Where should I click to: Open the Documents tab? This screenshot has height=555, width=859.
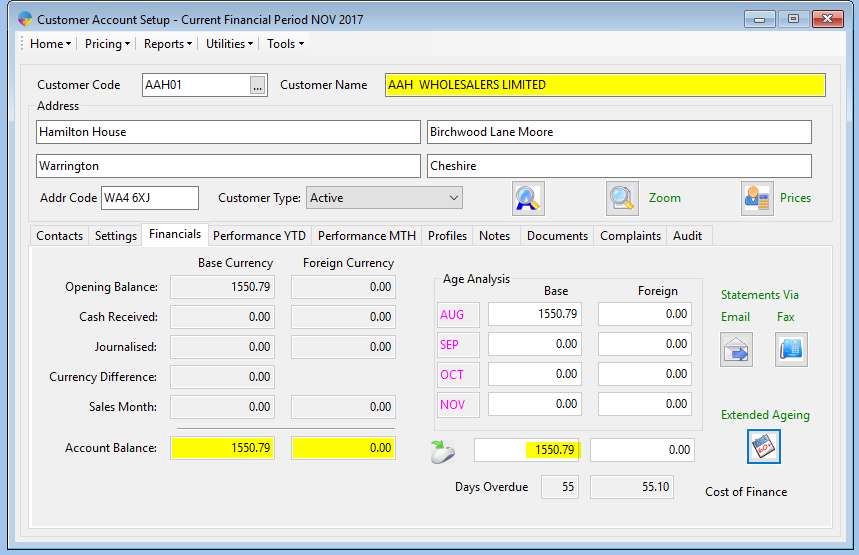pyautogui.click(x=557, y=236)
